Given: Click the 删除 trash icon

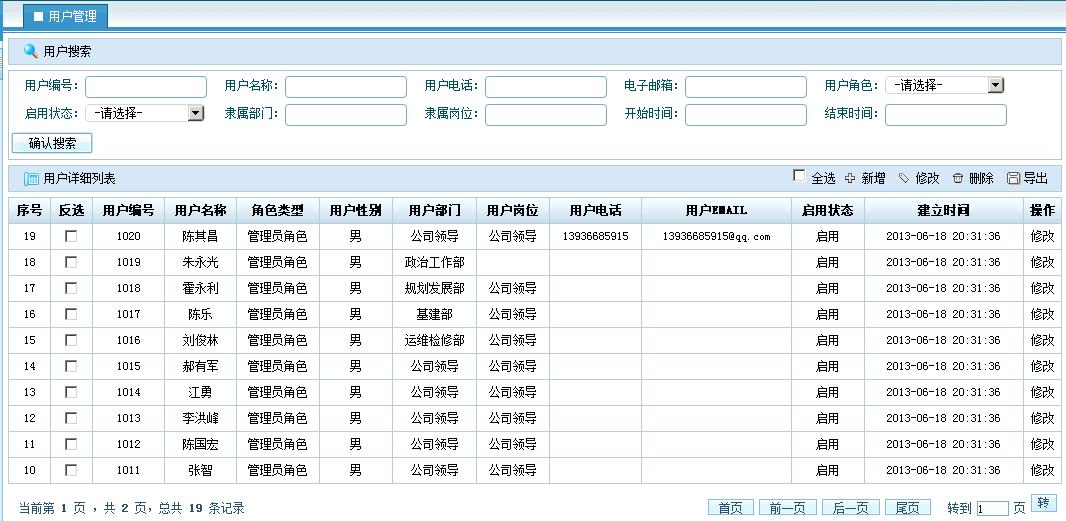Looking at the screenshot, I should click(958, 178).
